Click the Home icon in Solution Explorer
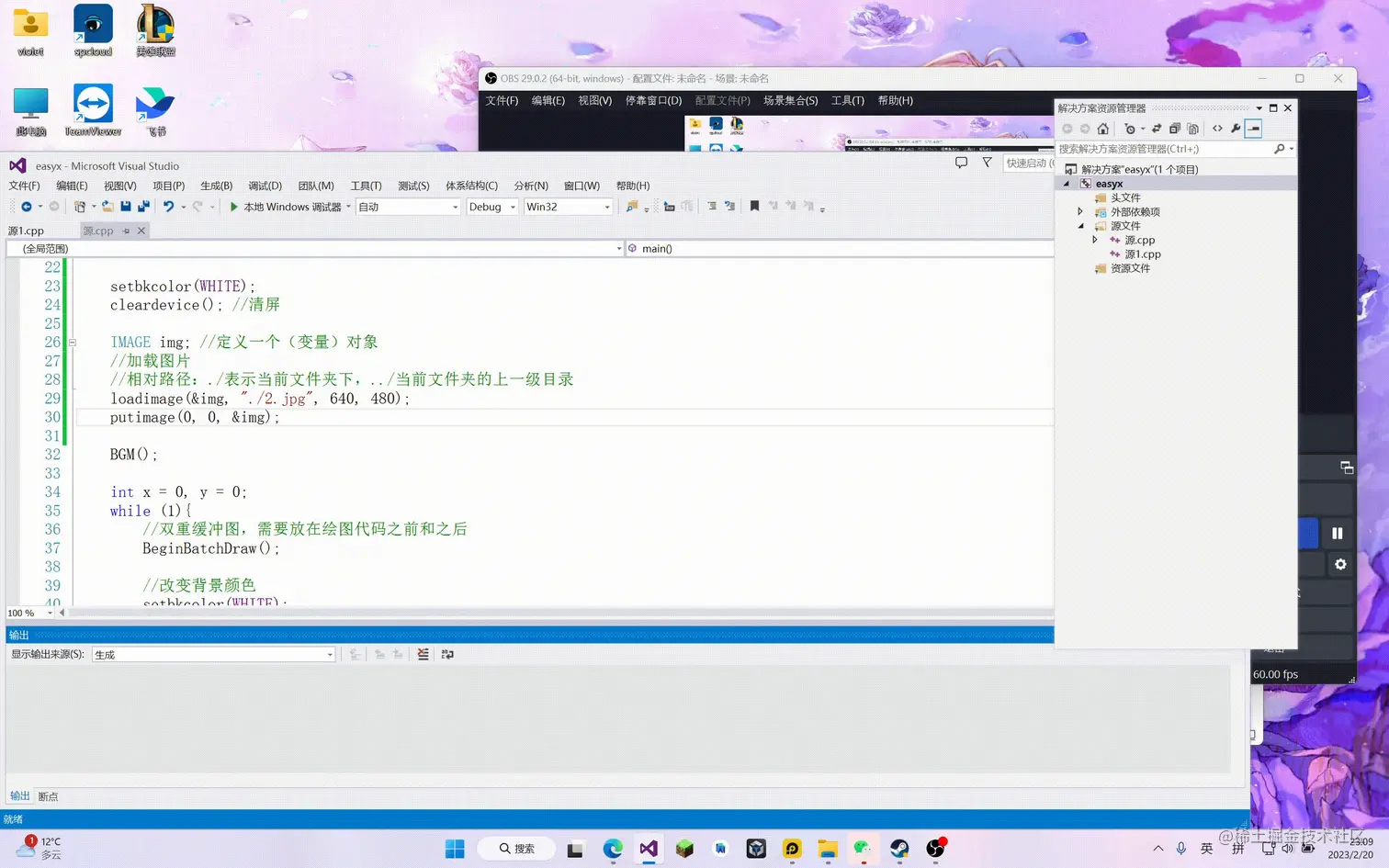 1102,129
